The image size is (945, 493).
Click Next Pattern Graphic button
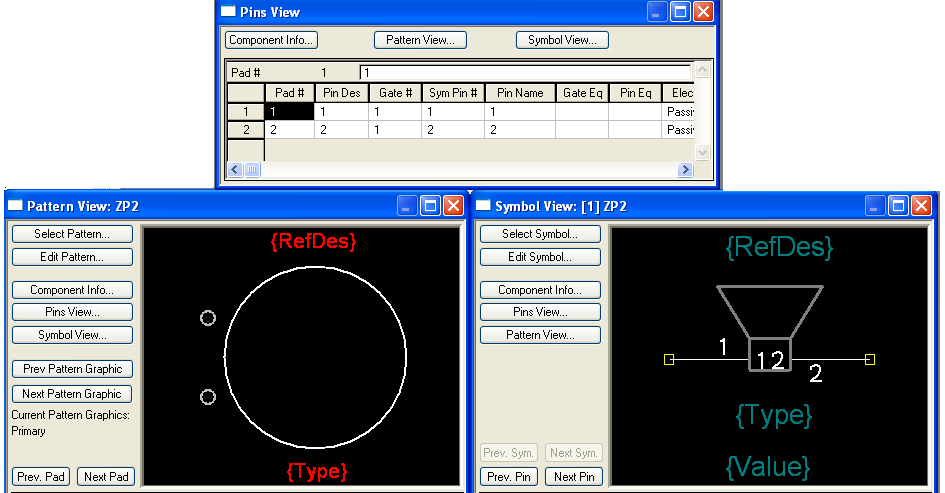(72, 394)
